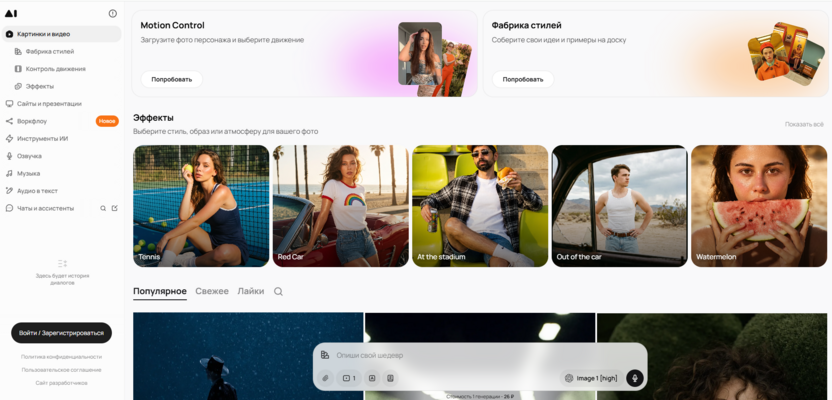Viewport: 832px width, 400px height.
Task: Click the microphone voice input button
Action: click(x=635, y=378)
